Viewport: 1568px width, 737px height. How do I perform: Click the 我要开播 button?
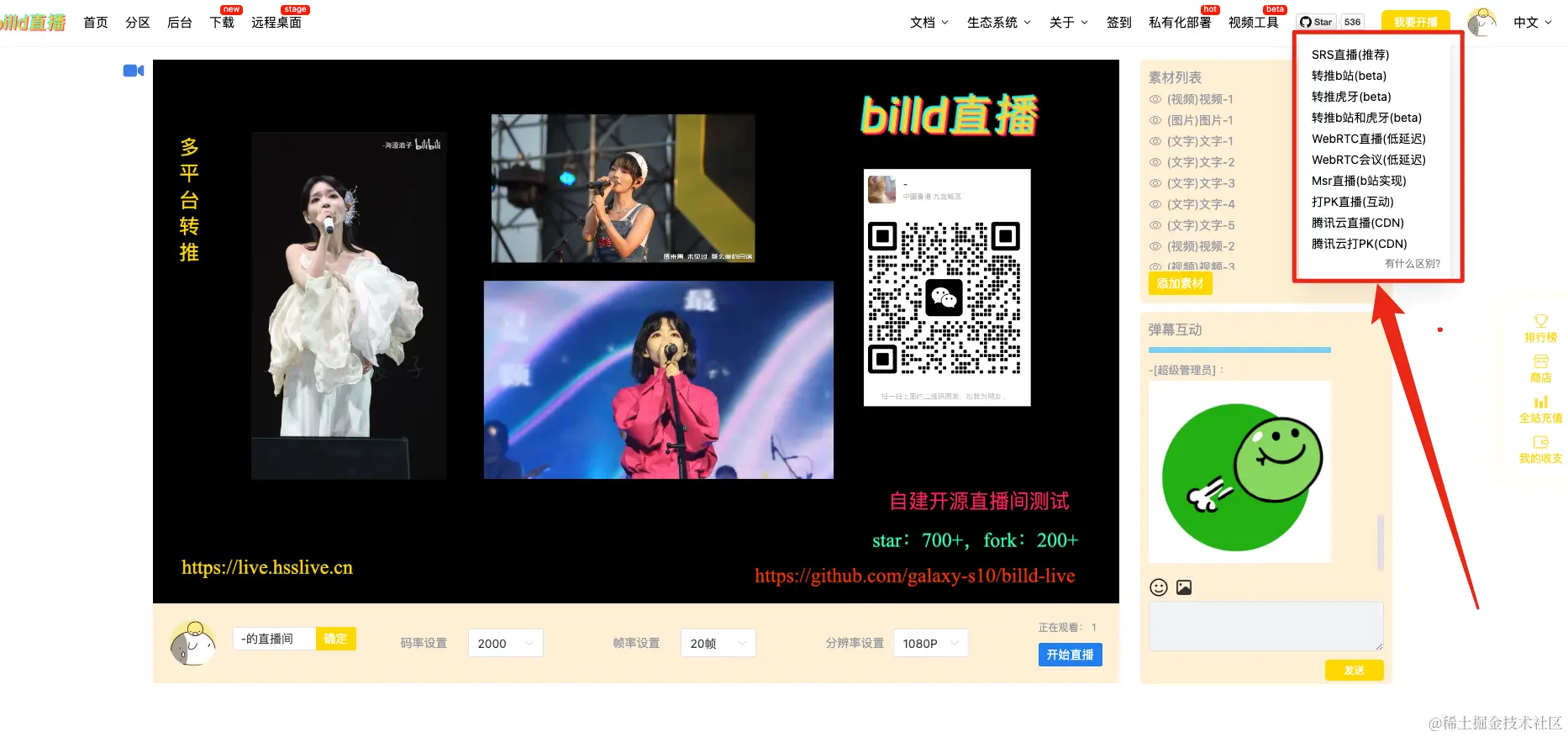(1416, 22)
